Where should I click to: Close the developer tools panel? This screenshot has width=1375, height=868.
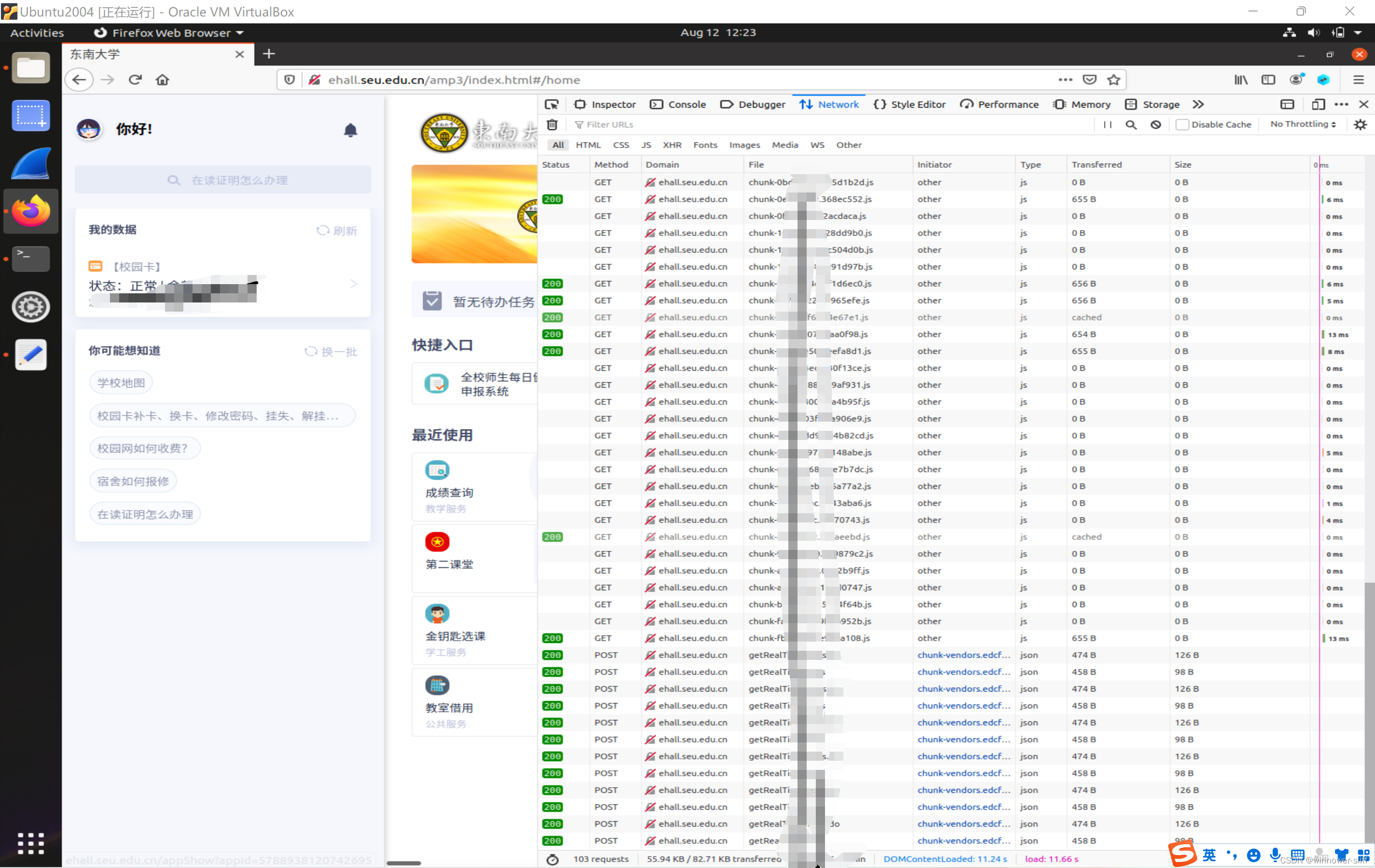1364,104
